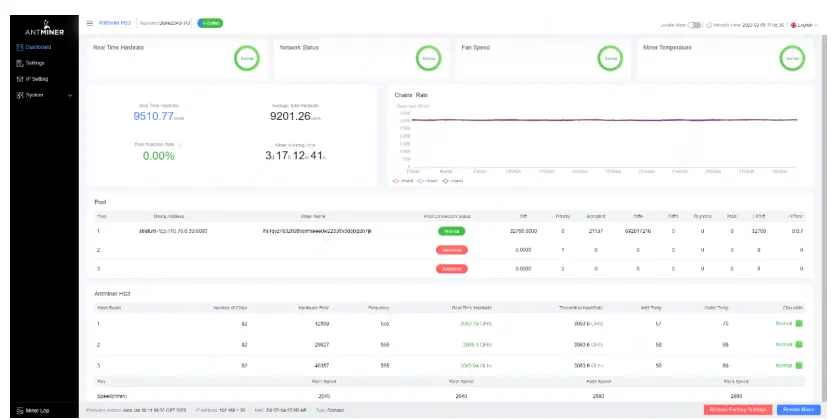Click the Settings sidebar icon
This screenshot has width=835, height=420.
pos(20,63)
